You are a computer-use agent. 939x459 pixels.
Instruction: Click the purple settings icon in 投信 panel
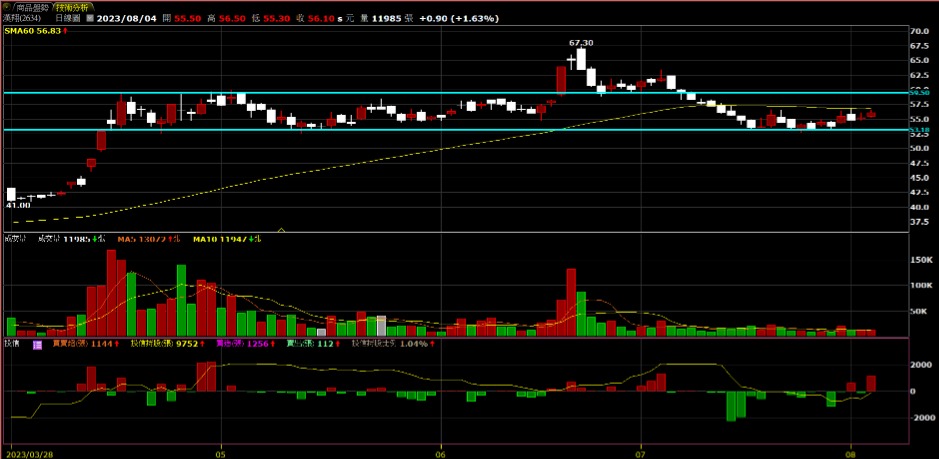click(37, 344)
